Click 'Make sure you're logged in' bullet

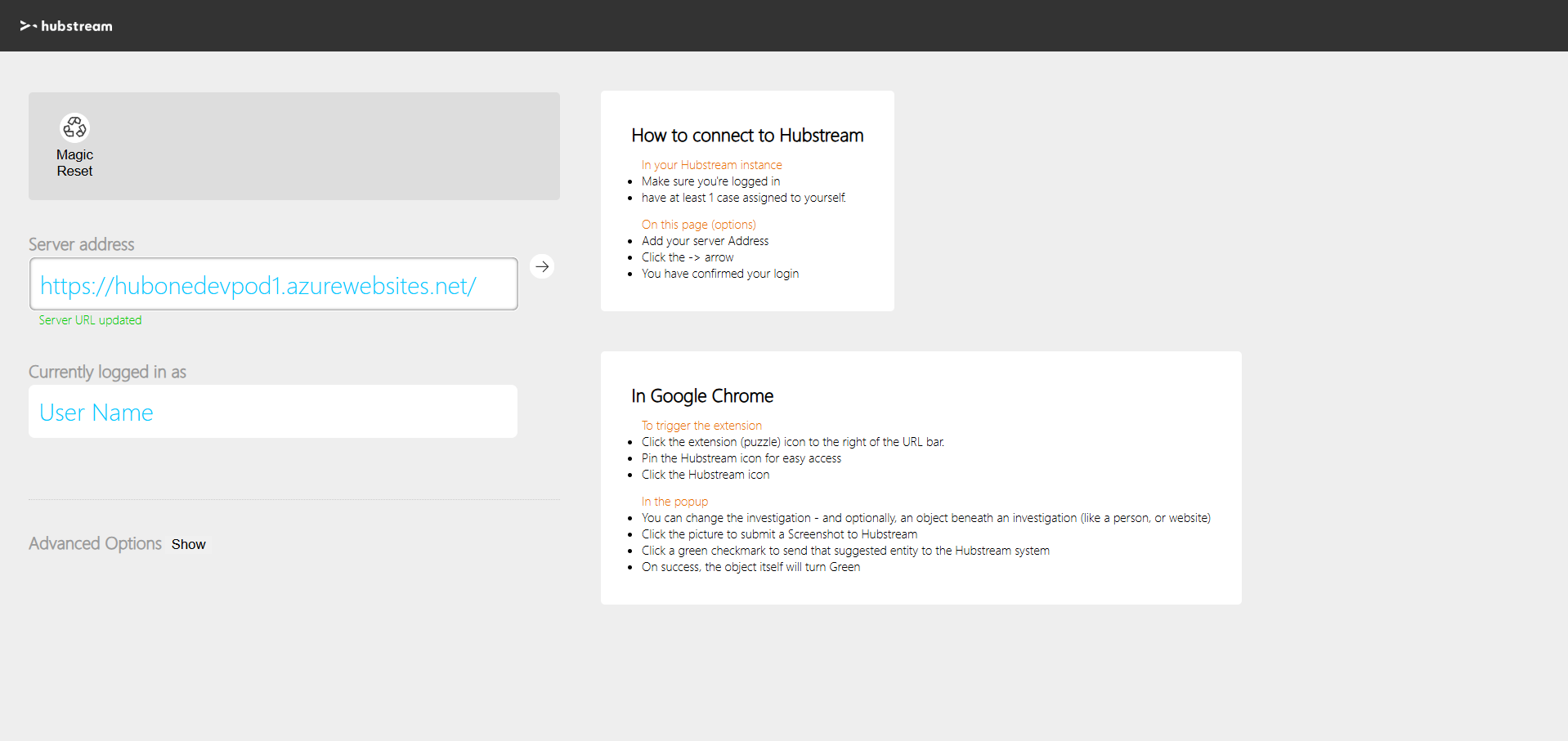(710, 181)
